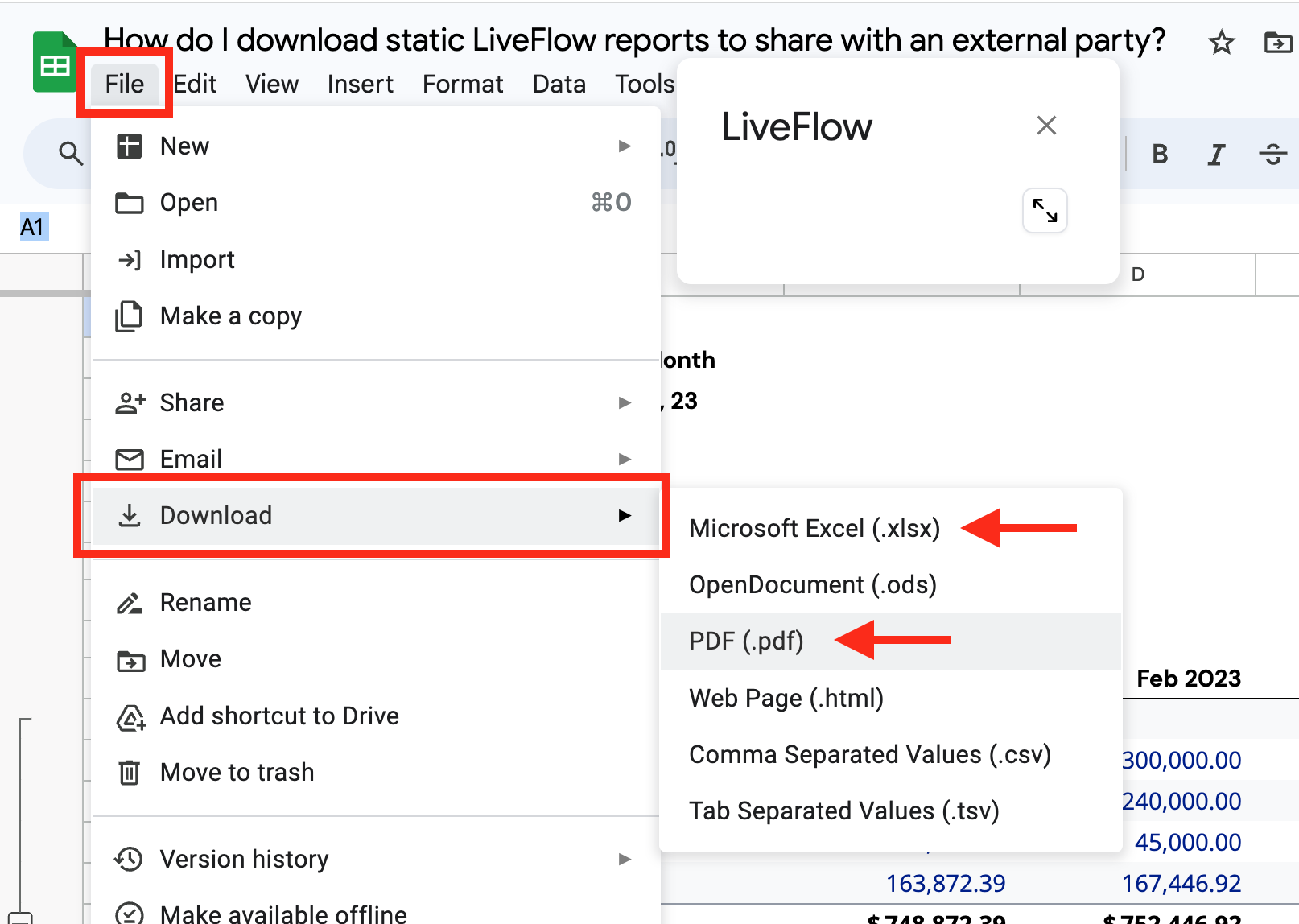The width and height of the screenshot is (1299, 924).
Task: Open the View menu
Action: click(272, 84)
